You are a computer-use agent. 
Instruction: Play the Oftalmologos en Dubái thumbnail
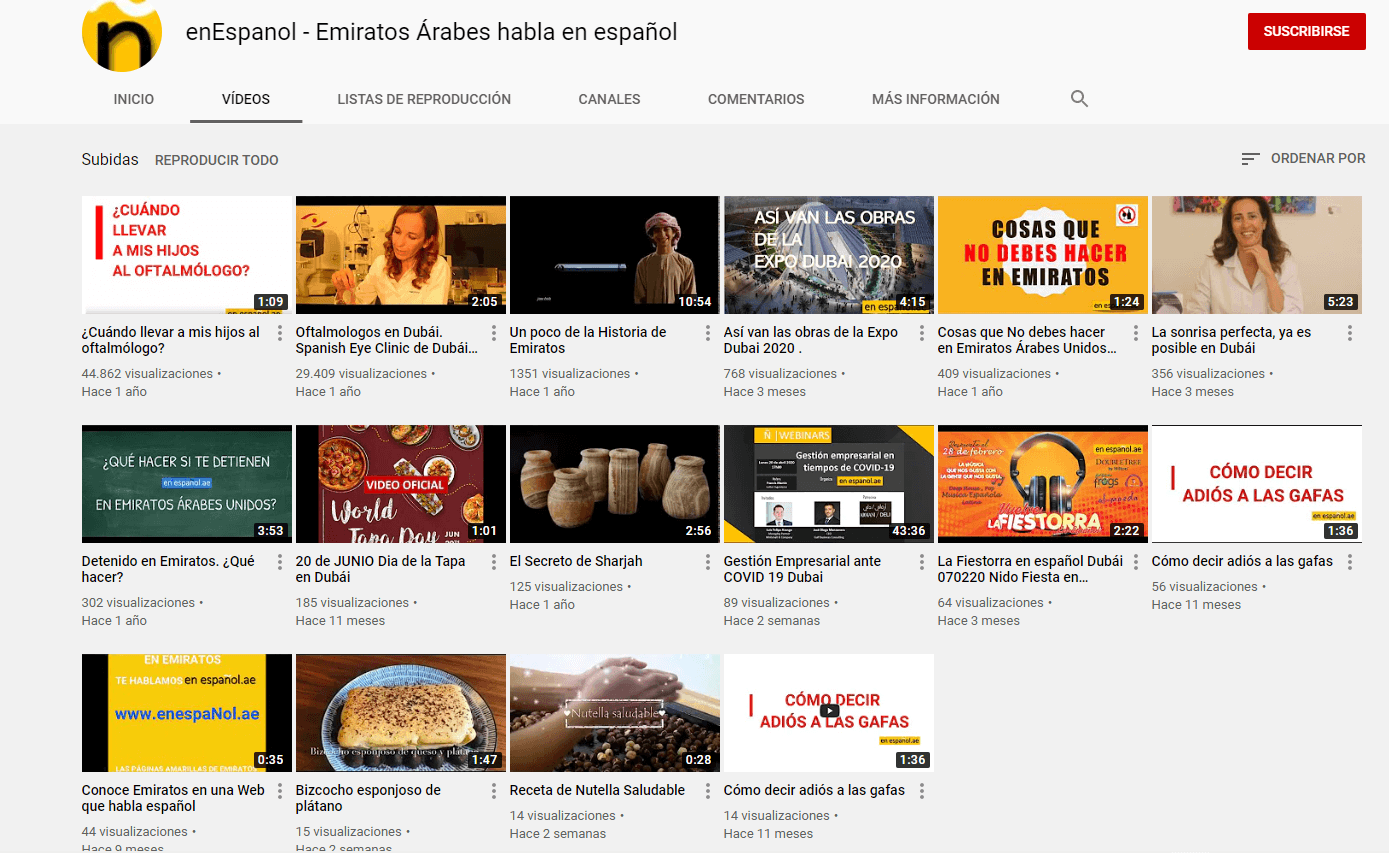(401, 255)
